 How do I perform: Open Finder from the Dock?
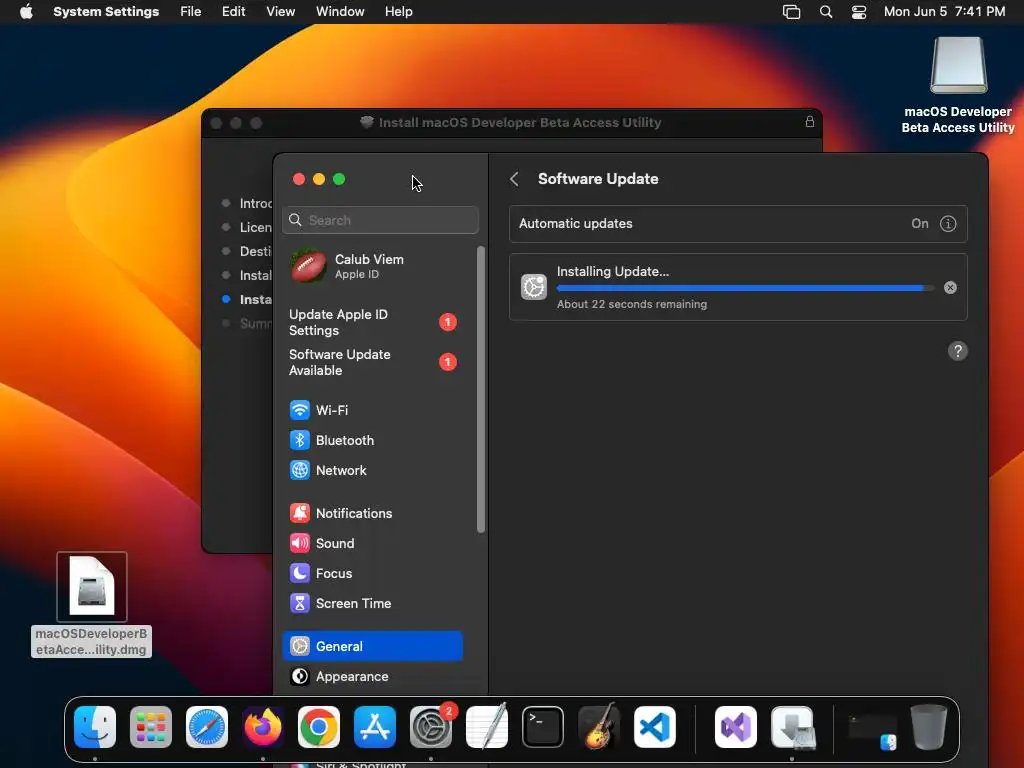95,727
